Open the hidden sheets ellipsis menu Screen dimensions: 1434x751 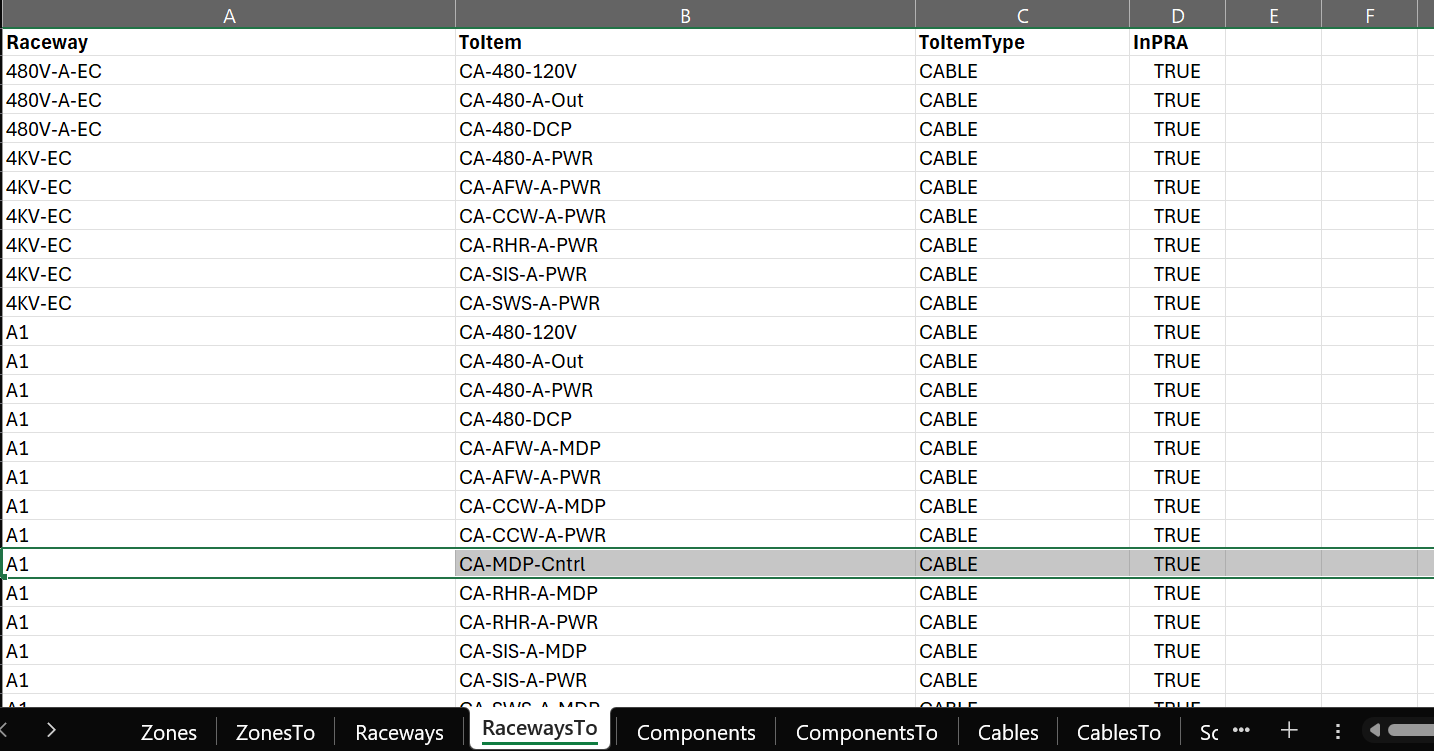[x=1242, y=731]
